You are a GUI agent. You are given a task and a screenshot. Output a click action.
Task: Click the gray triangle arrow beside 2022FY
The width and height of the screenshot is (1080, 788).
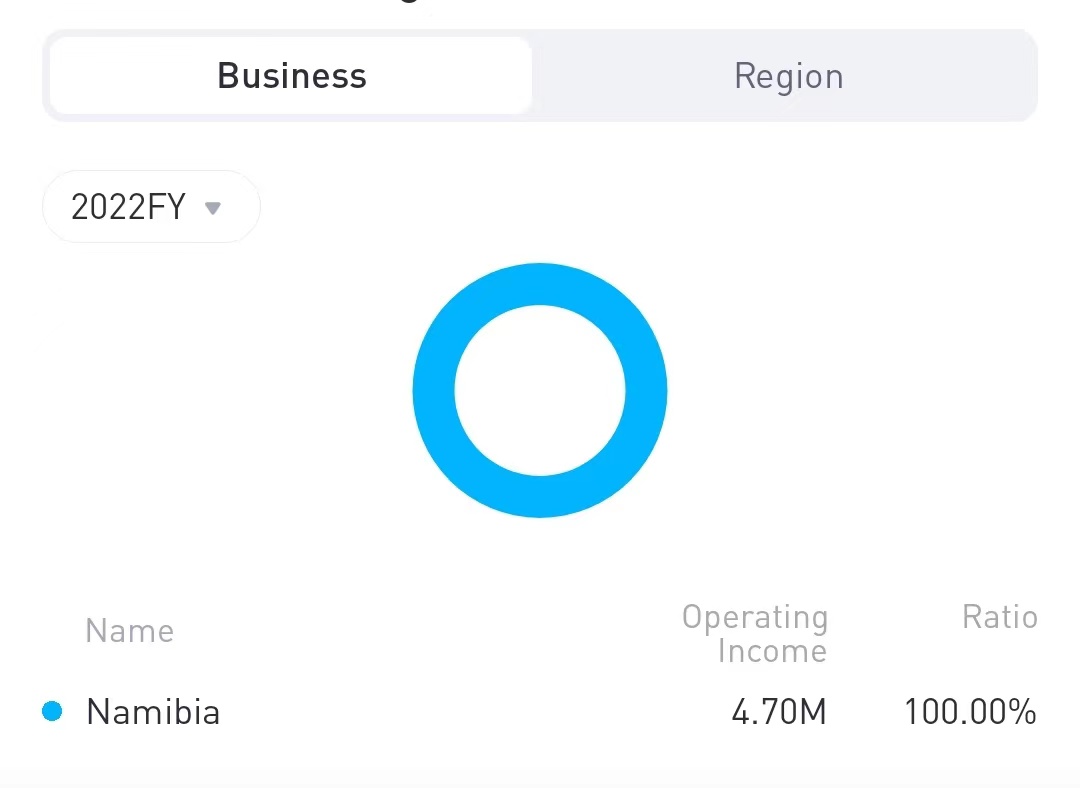click(212, 208)
